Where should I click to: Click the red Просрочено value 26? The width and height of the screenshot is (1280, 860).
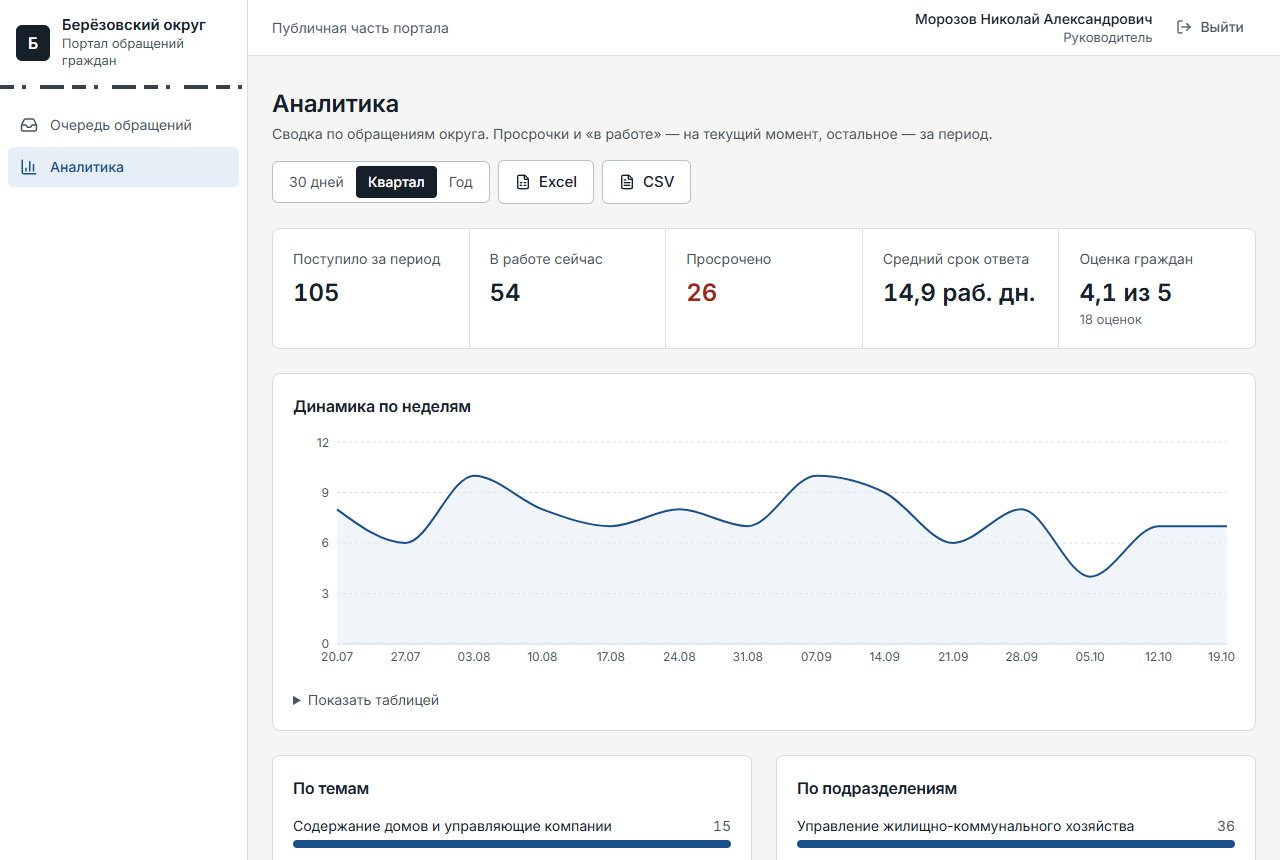click(702, 293)
